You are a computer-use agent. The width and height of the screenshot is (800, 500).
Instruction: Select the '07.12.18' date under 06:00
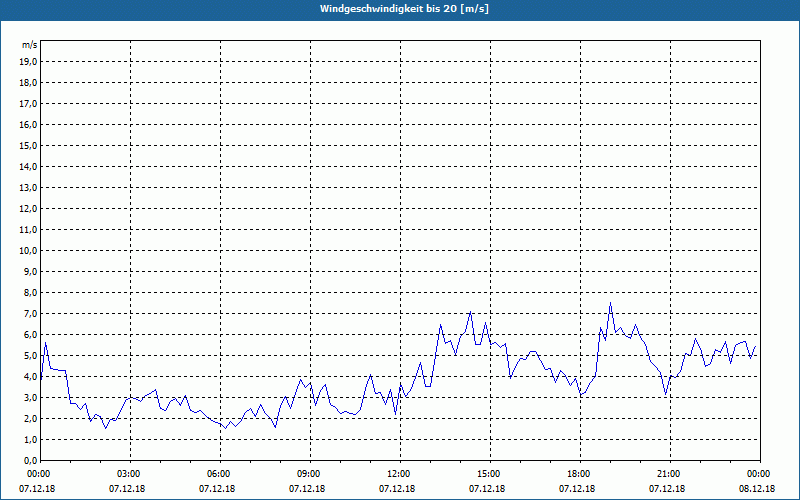tap(217, 489)
